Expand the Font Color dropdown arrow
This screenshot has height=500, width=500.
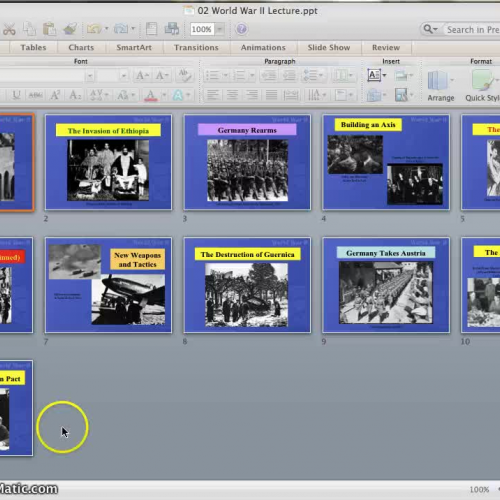click(x=164, y=95)
